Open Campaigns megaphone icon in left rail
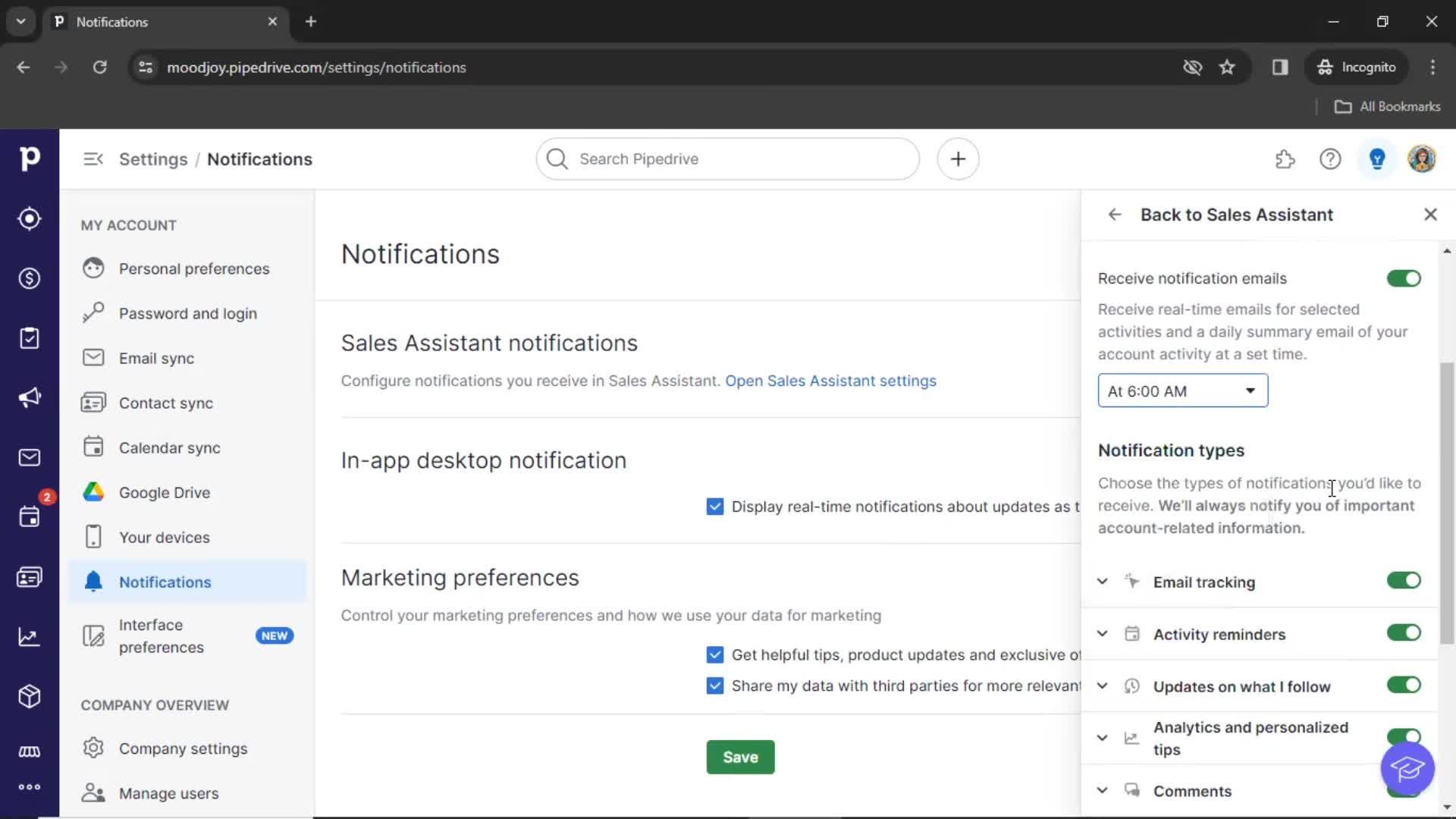The height and width of the screenshot is (819, 1456). (x=30, y=397)
